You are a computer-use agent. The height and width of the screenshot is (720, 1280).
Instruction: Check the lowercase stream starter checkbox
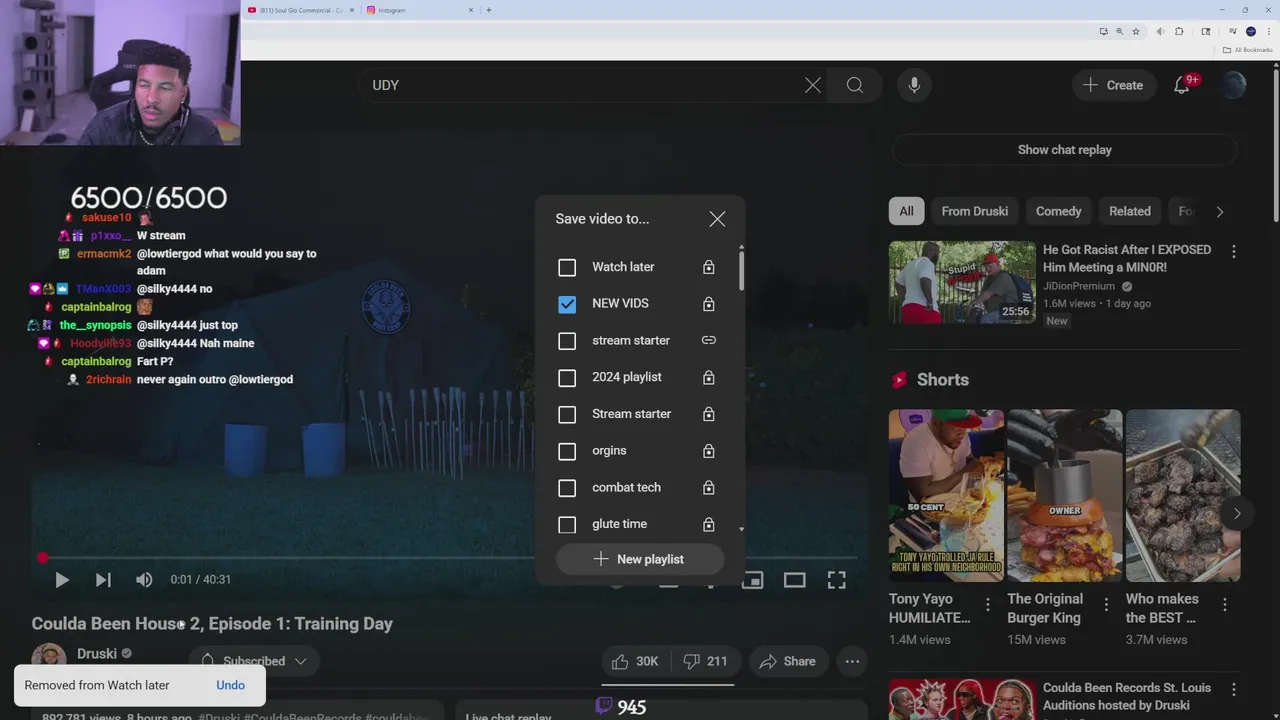pos(567,341)
